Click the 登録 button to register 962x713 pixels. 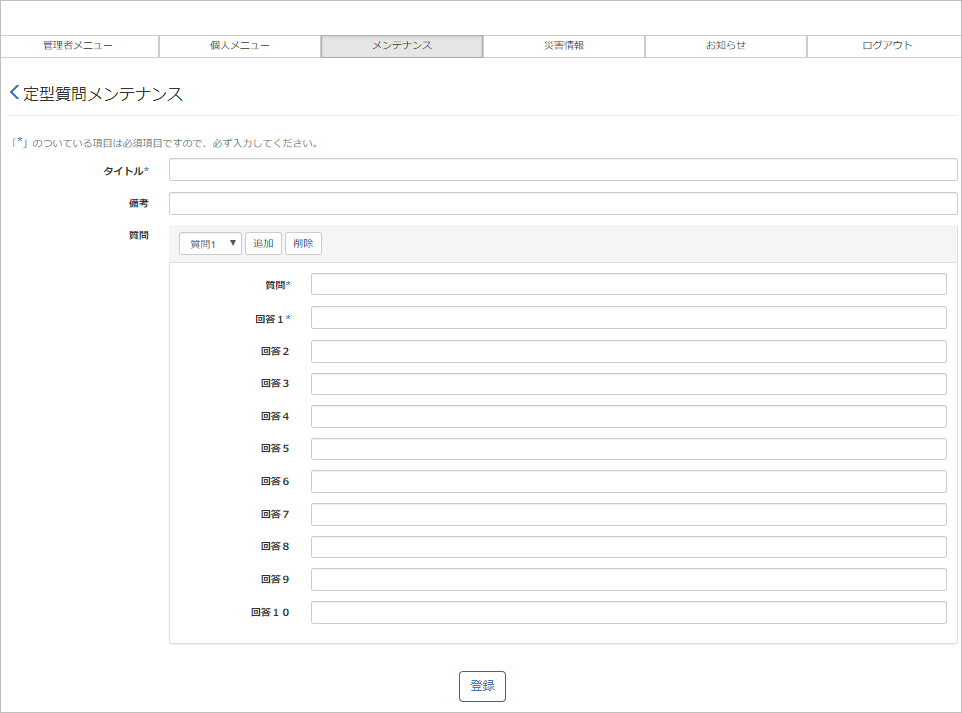click(x=482, y=686)
